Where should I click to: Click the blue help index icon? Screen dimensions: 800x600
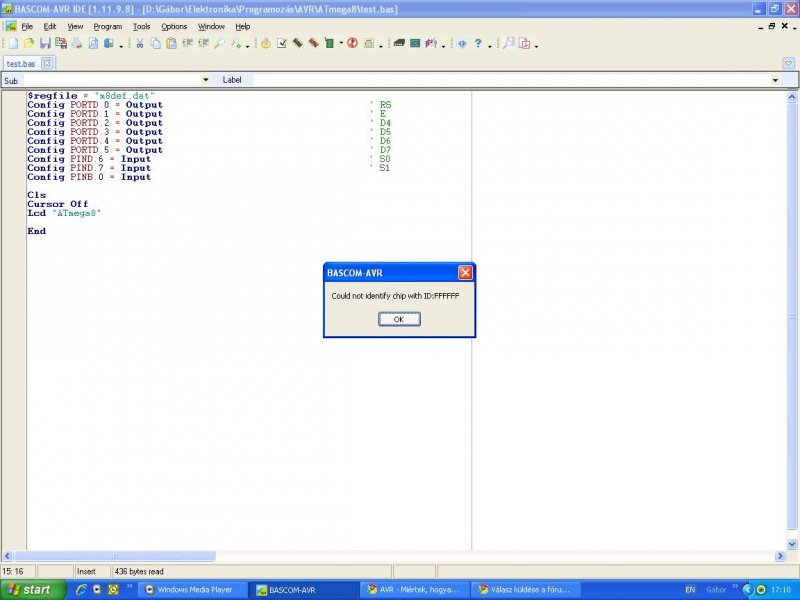click(462, 43)
